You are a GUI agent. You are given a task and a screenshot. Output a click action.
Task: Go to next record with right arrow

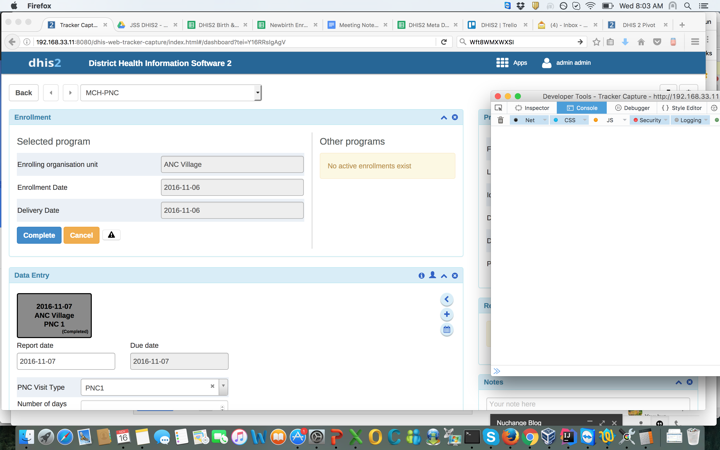(70, 93)
